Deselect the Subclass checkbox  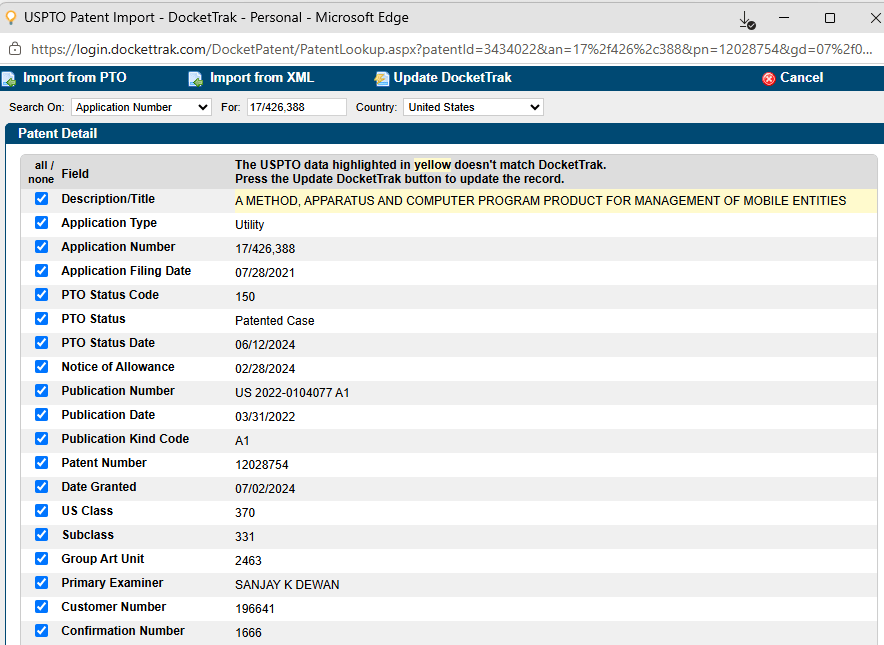point(41,534)
